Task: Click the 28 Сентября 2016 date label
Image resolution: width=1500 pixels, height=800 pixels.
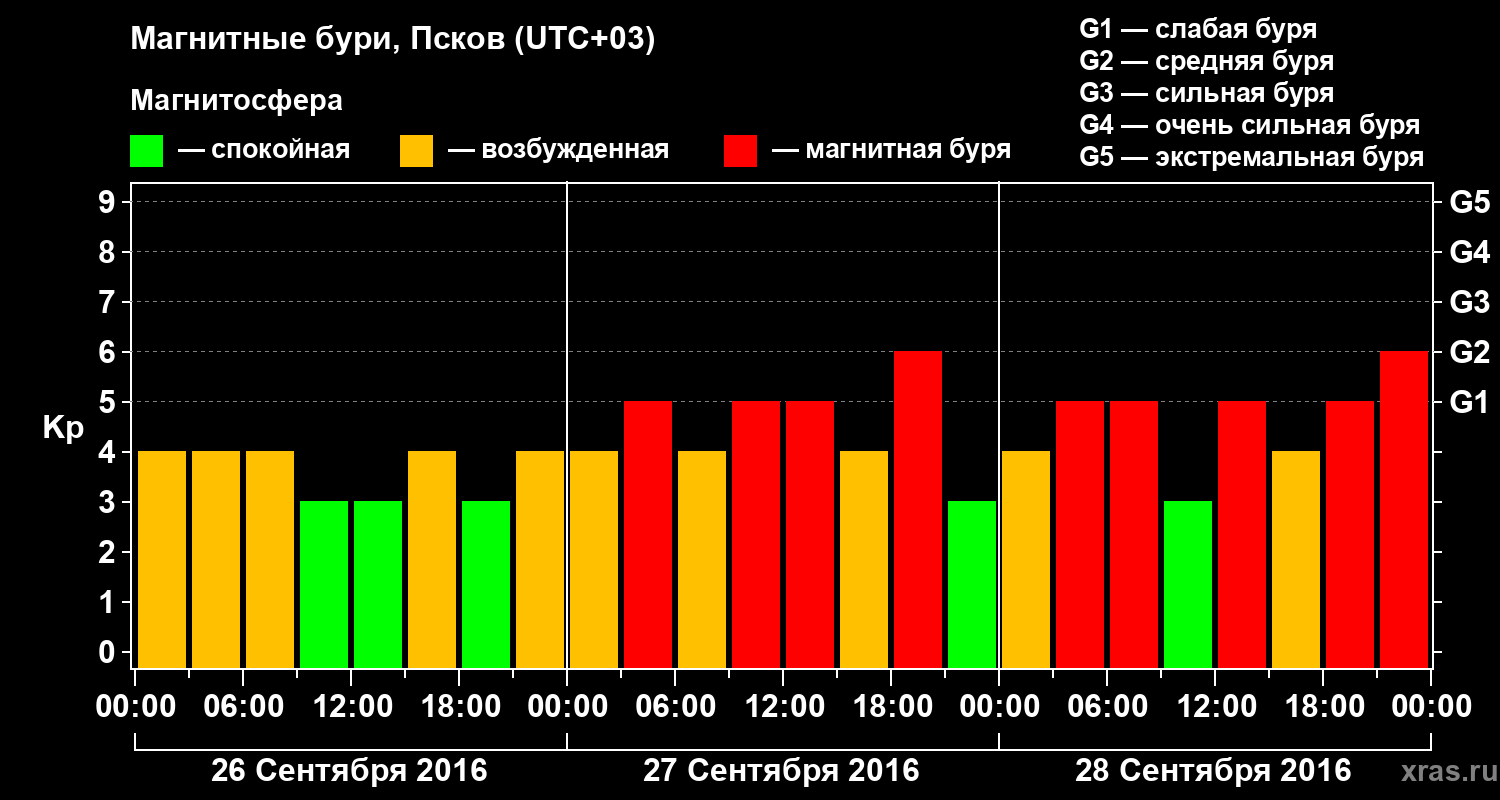Action: pos(1213,771)
